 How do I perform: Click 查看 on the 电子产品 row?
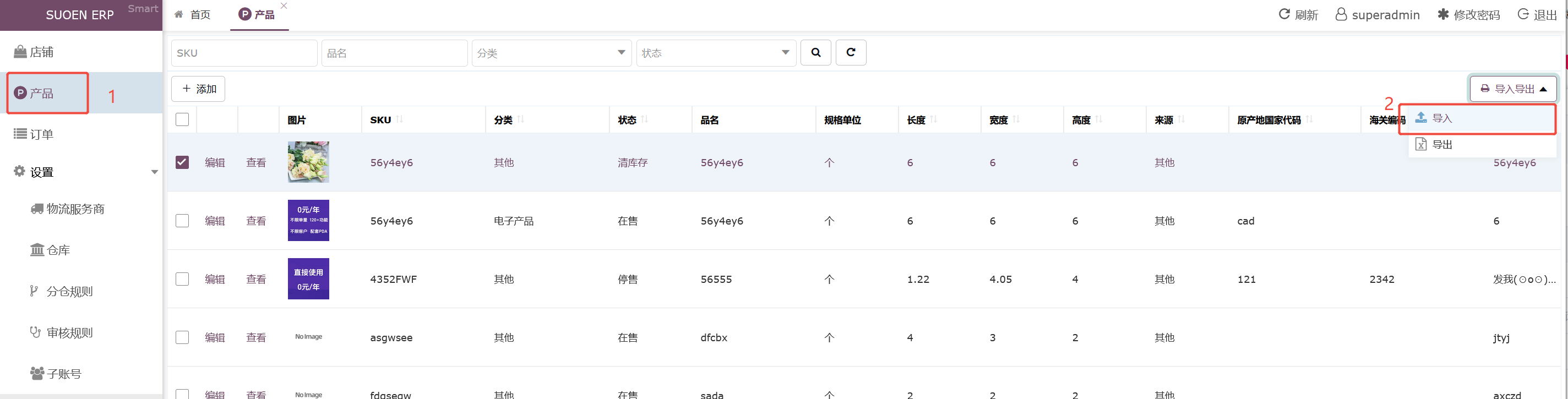point(256,221)
